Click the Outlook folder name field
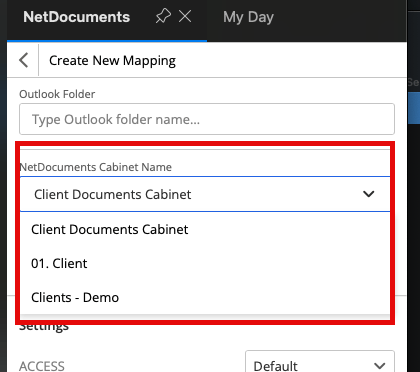 [207, 119]
